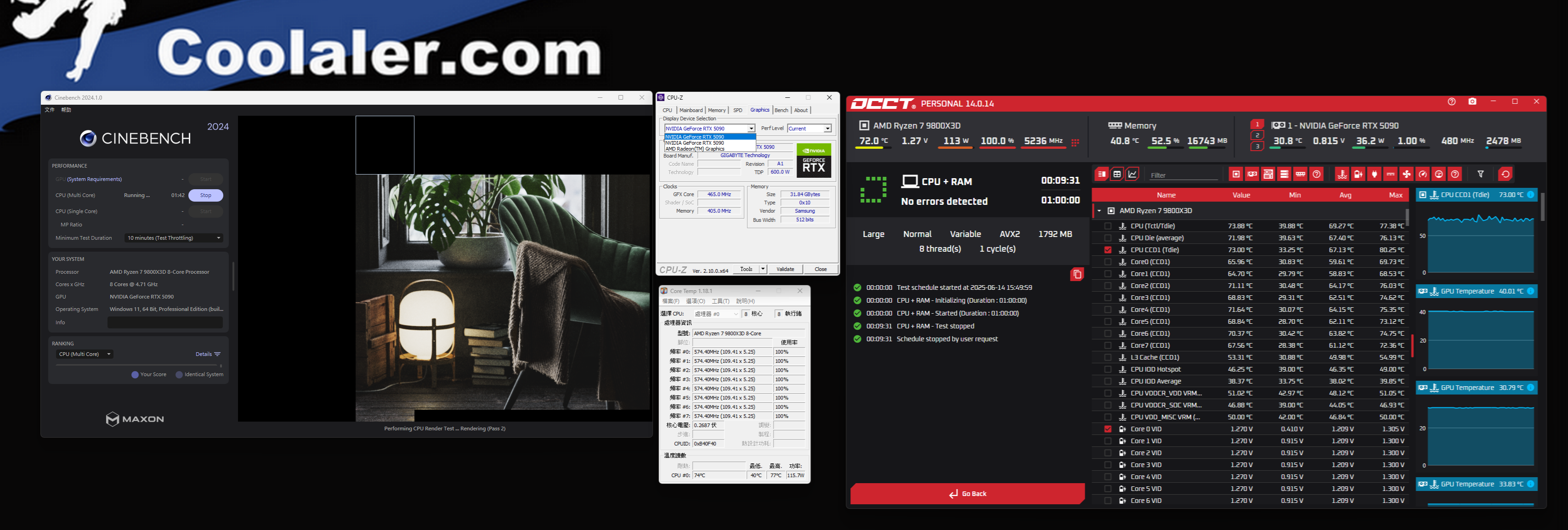Open OCCT help icon in title bar

point(1452,101)
